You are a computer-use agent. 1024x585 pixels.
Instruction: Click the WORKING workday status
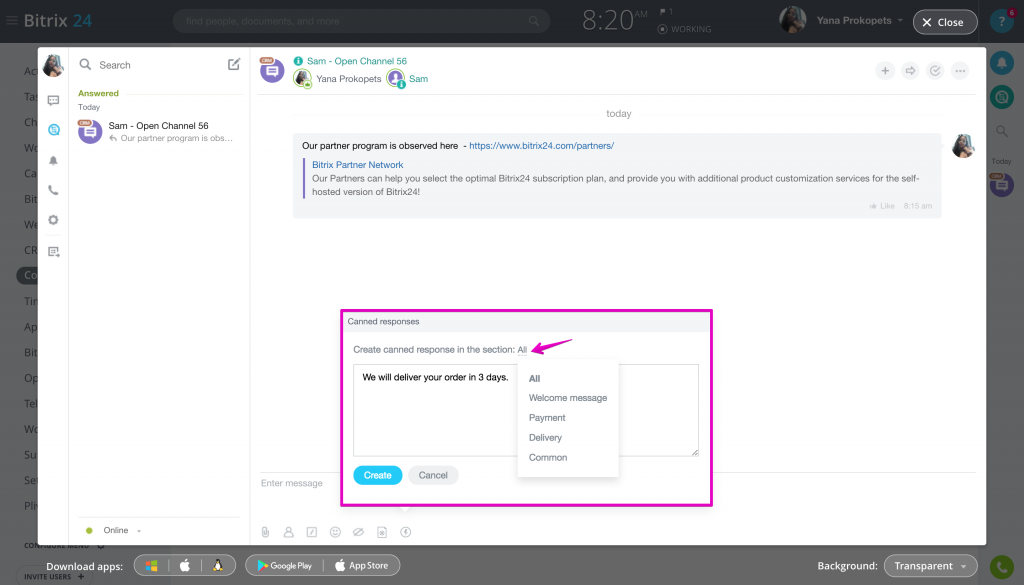(x=684, y=29)
